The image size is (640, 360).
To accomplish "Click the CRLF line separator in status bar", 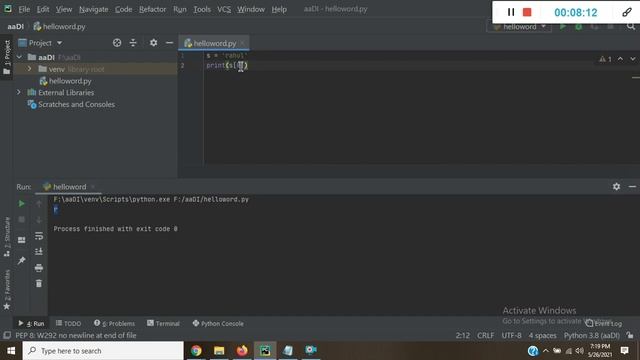I will tap(485, 336).
